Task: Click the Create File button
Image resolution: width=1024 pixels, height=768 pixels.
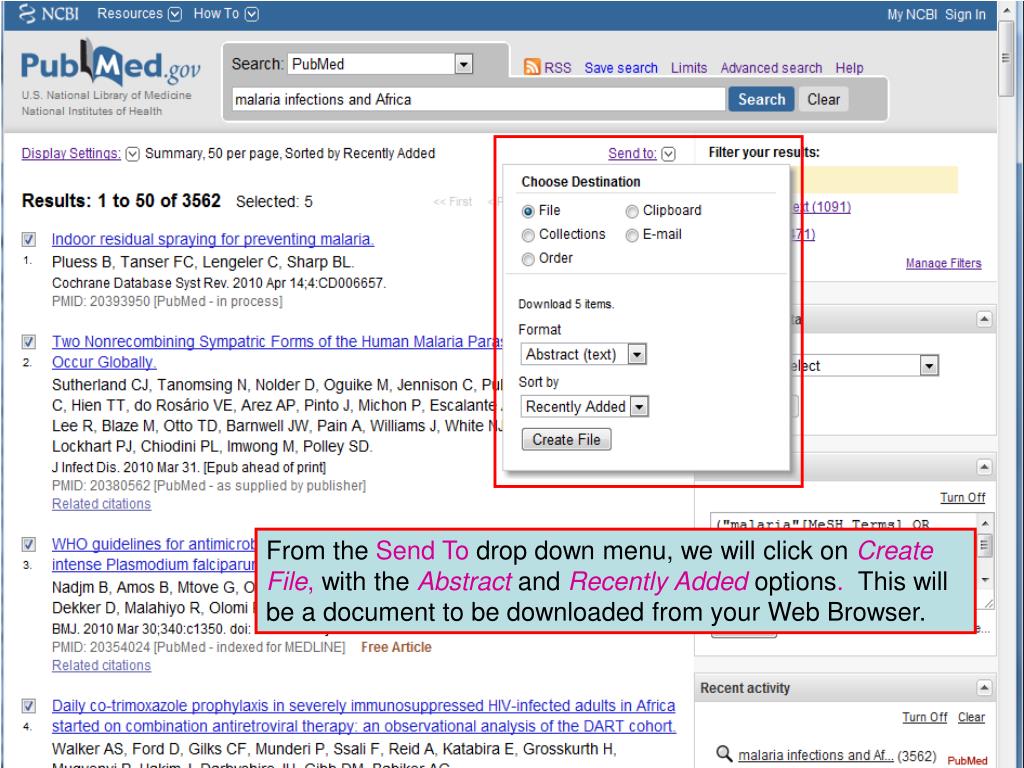Action: pyautogui.click(x=566, y=440)
